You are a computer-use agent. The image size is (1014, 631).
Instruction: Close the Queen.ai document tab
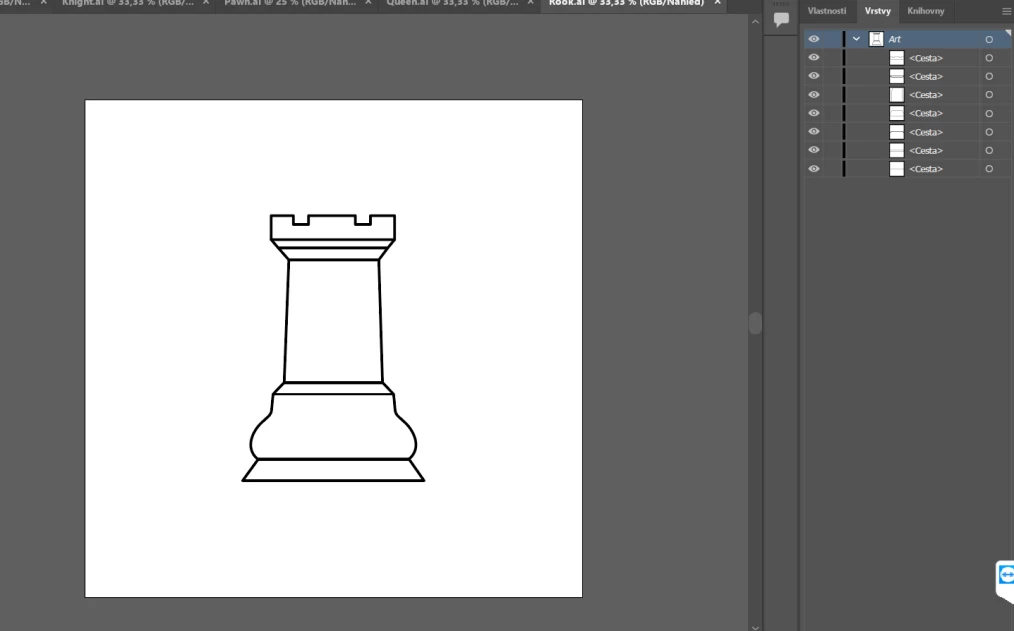(530, 3)
